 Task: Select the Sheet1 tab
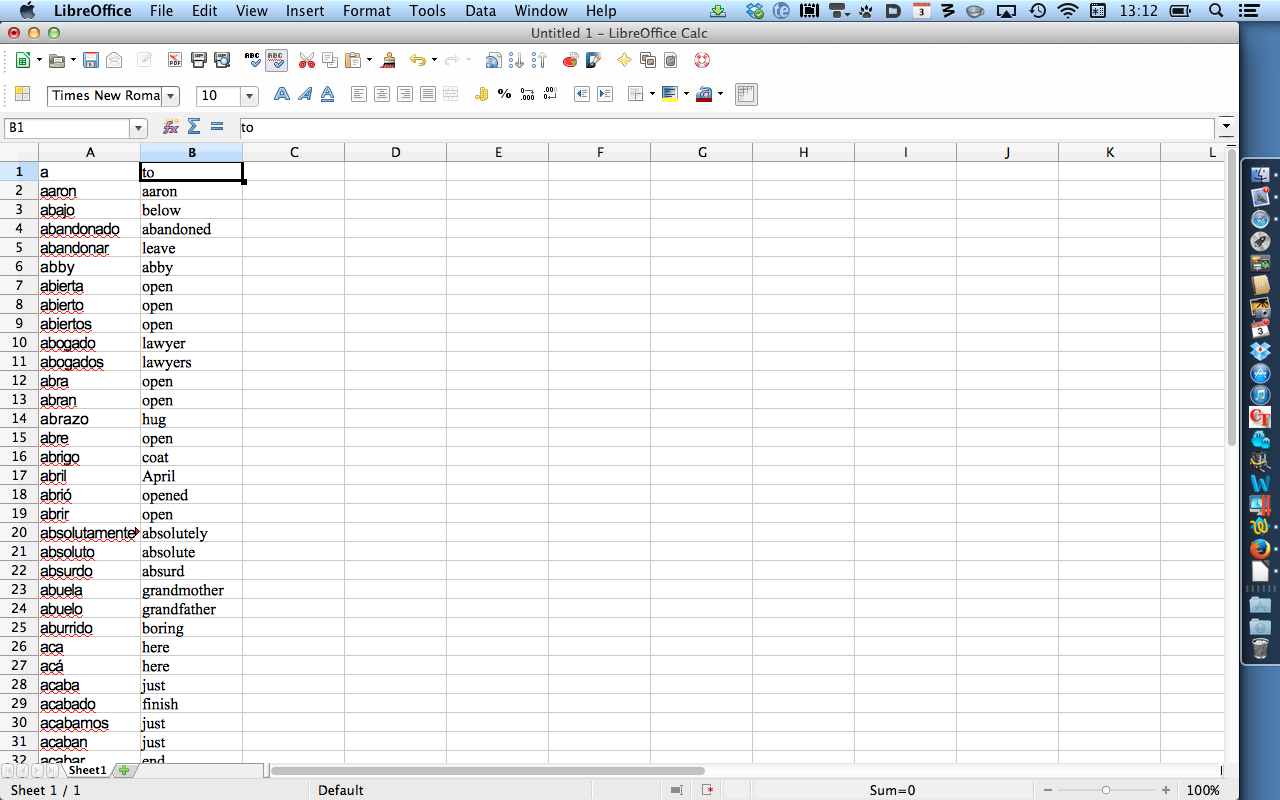[x=87, y=770]
